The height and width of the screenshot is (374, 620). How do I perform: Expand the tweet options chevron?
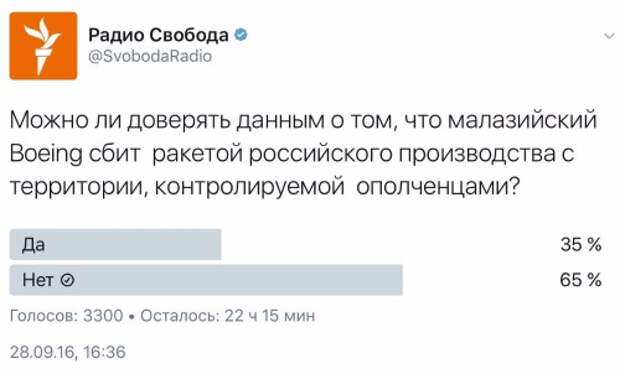(x=609, y=36)
